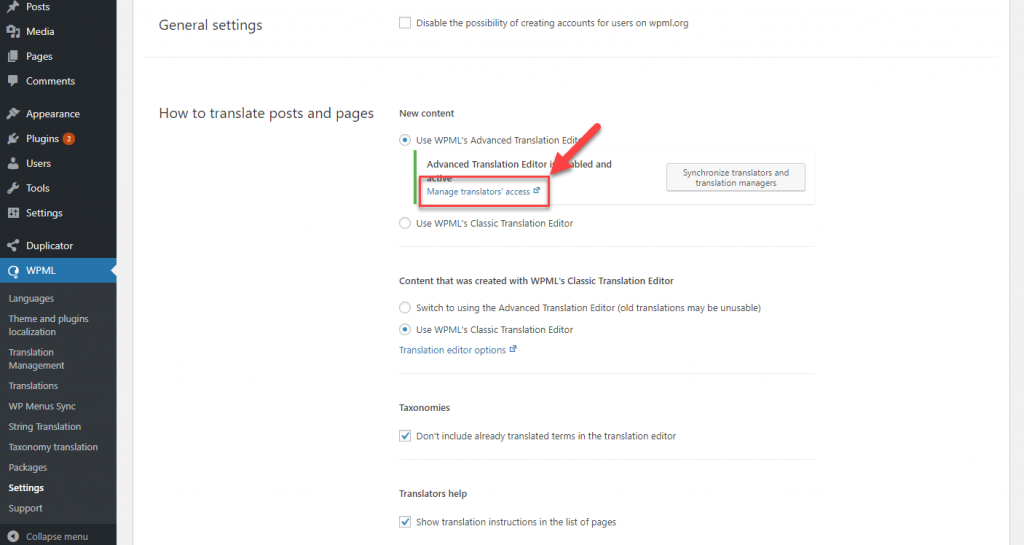Screen dimensions: 1024x545
Task: Open Taxonomy translation submenu
Action: (53, 447)
